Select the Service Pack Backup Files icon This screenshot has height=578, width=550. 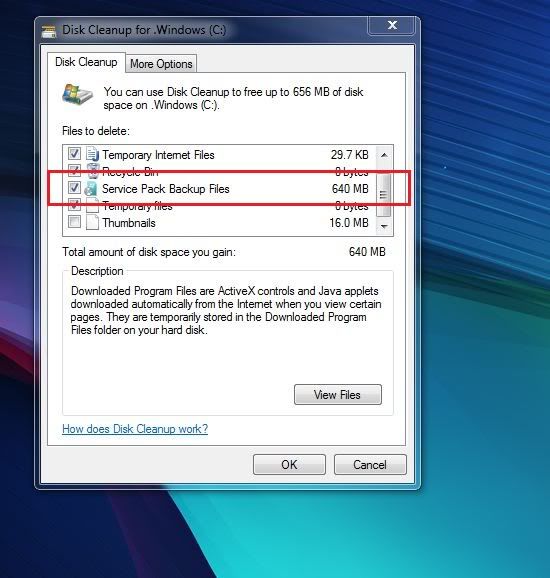91,188
